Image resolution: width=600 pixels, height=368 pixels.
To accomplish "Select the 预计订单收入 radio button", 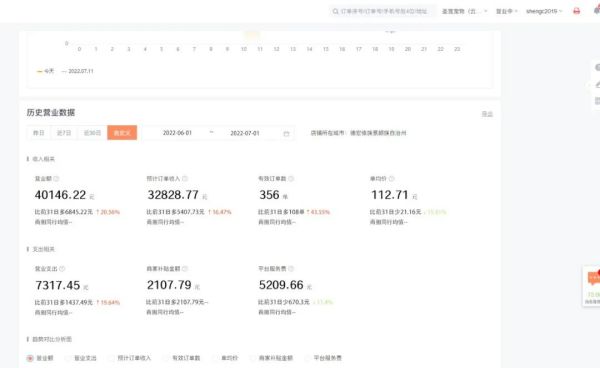I will pyautogui.click(x=111, y=358).
